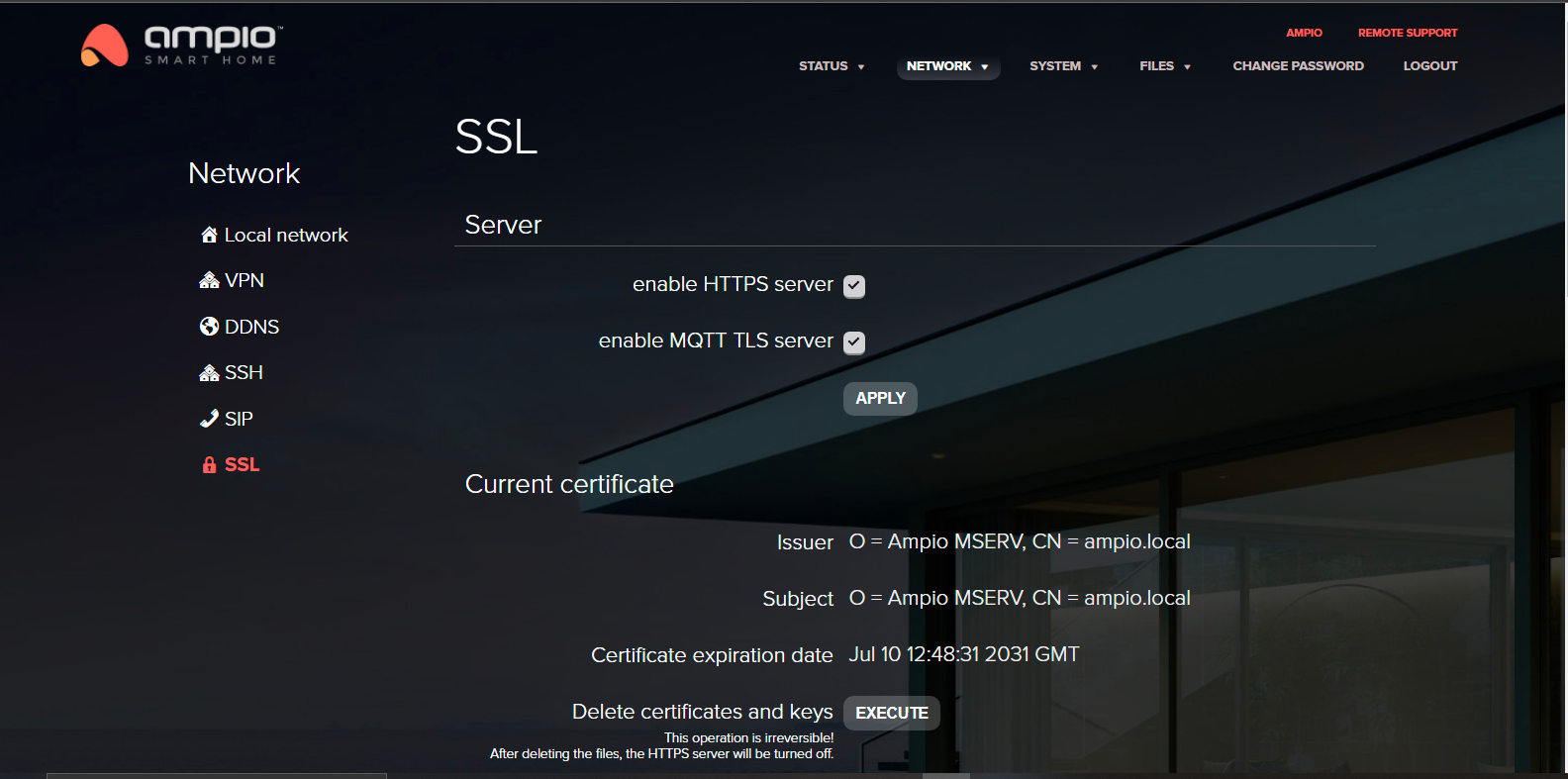1568x779 pixels.
Task: Click the 'Delete certificates and keys' label
Action: [703, 712]
